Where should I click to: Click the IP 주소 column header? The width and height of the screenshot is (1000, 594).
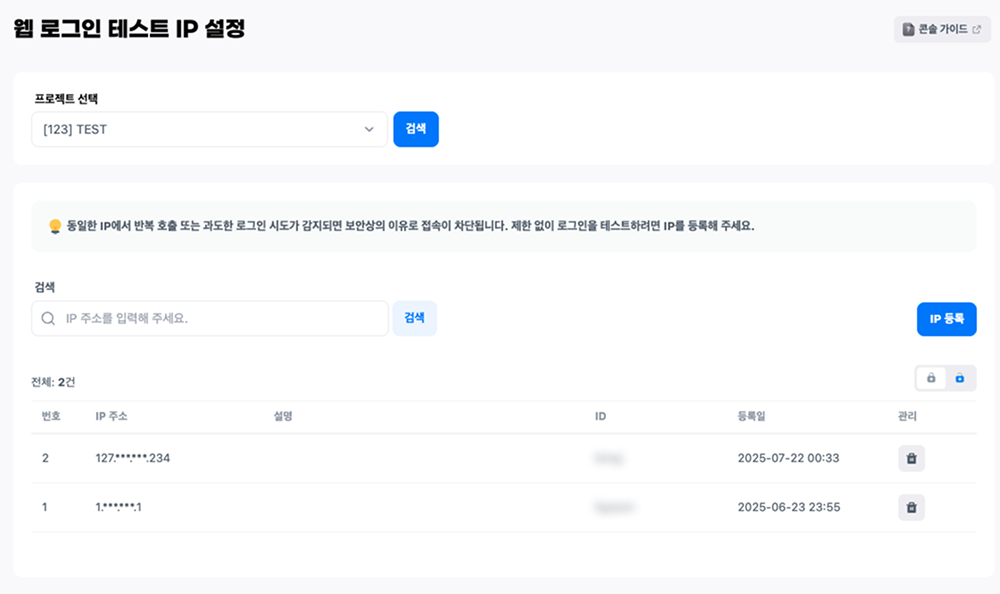tap(111, 416)
